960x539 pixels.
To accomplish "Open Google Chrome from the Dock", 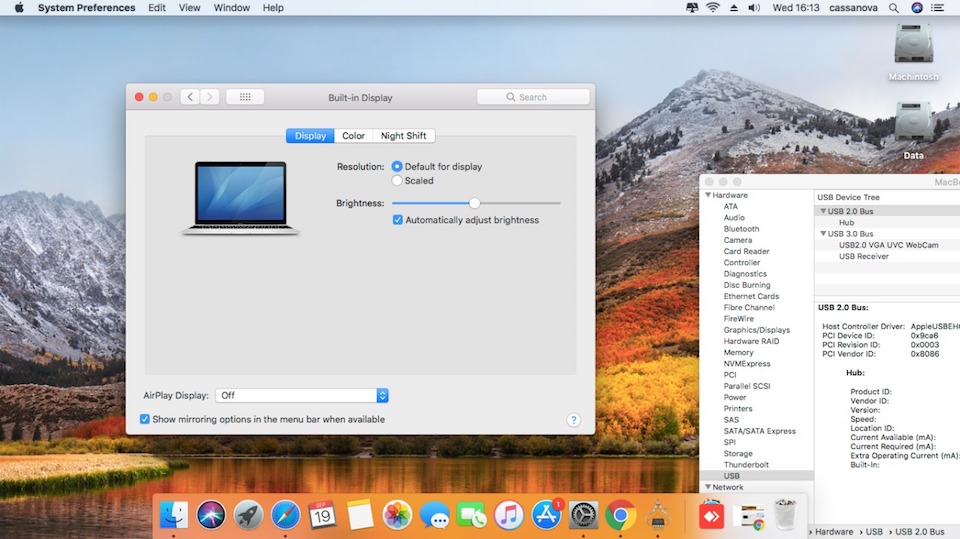I will (620, 515).
